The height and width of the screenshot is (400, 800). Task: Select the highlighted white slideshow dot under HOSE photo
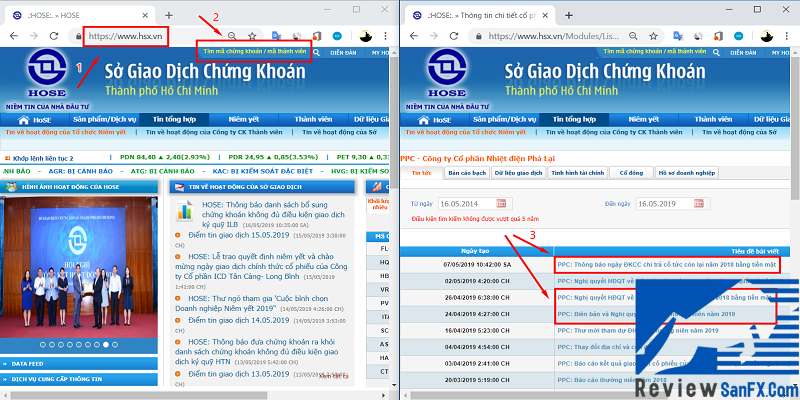pyautogui.click(x=106, y=344)
